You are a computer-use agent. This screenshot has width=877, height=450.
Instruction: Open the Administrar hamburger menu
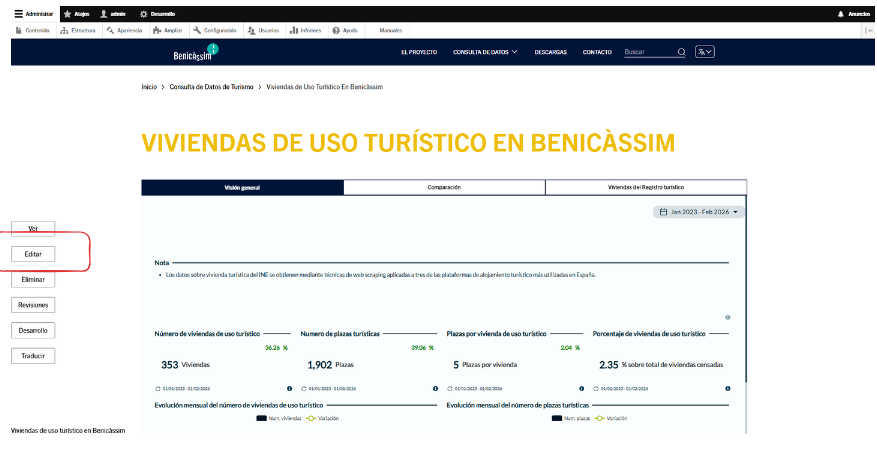pyautogui.click(x=34, y=14)
